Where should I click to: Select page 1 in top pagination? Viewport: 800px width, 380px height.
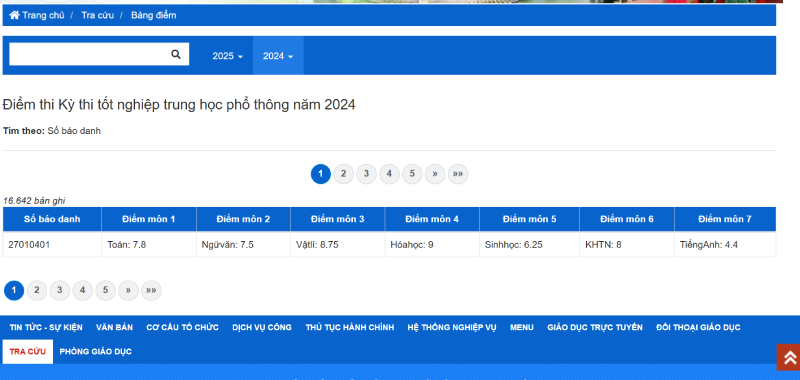click(320, 174)
